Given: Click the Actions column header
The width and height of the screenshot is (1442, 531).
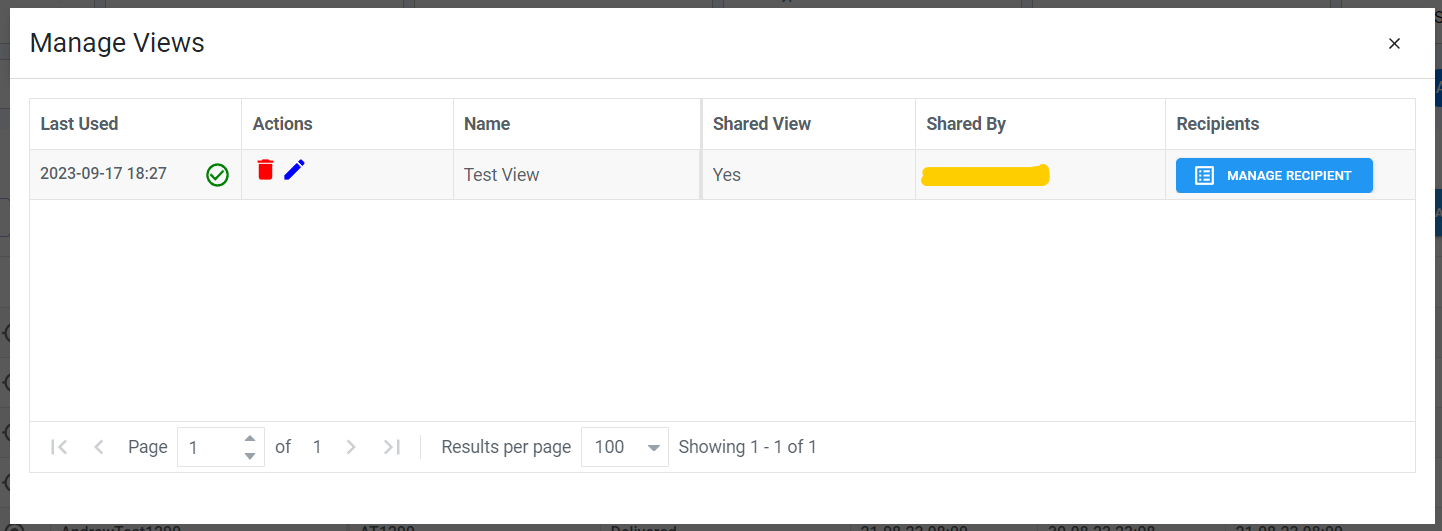Looking at the screenshot, I should [282, 124].
